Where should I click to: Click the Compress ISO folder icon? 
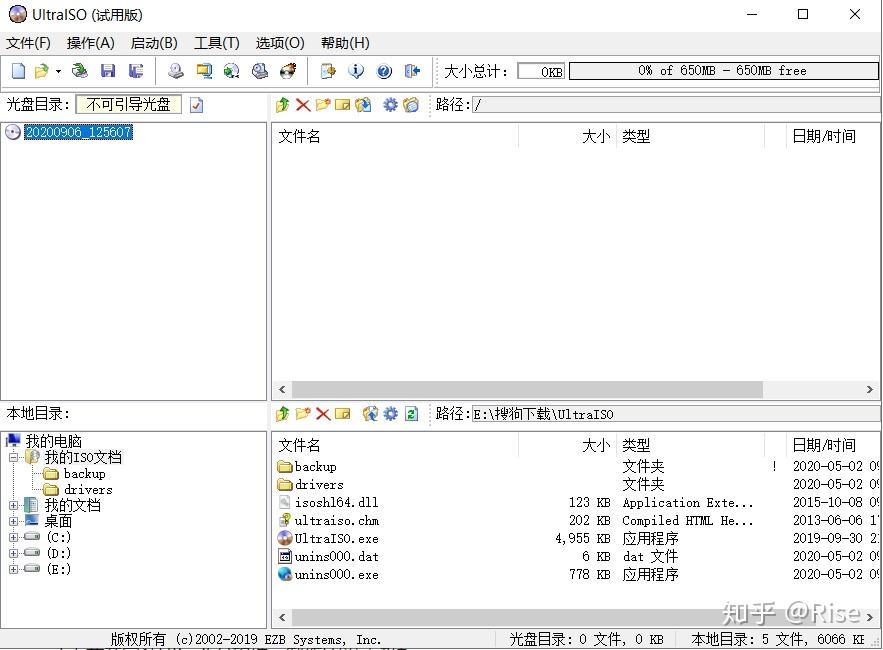(x=204, y=71)
